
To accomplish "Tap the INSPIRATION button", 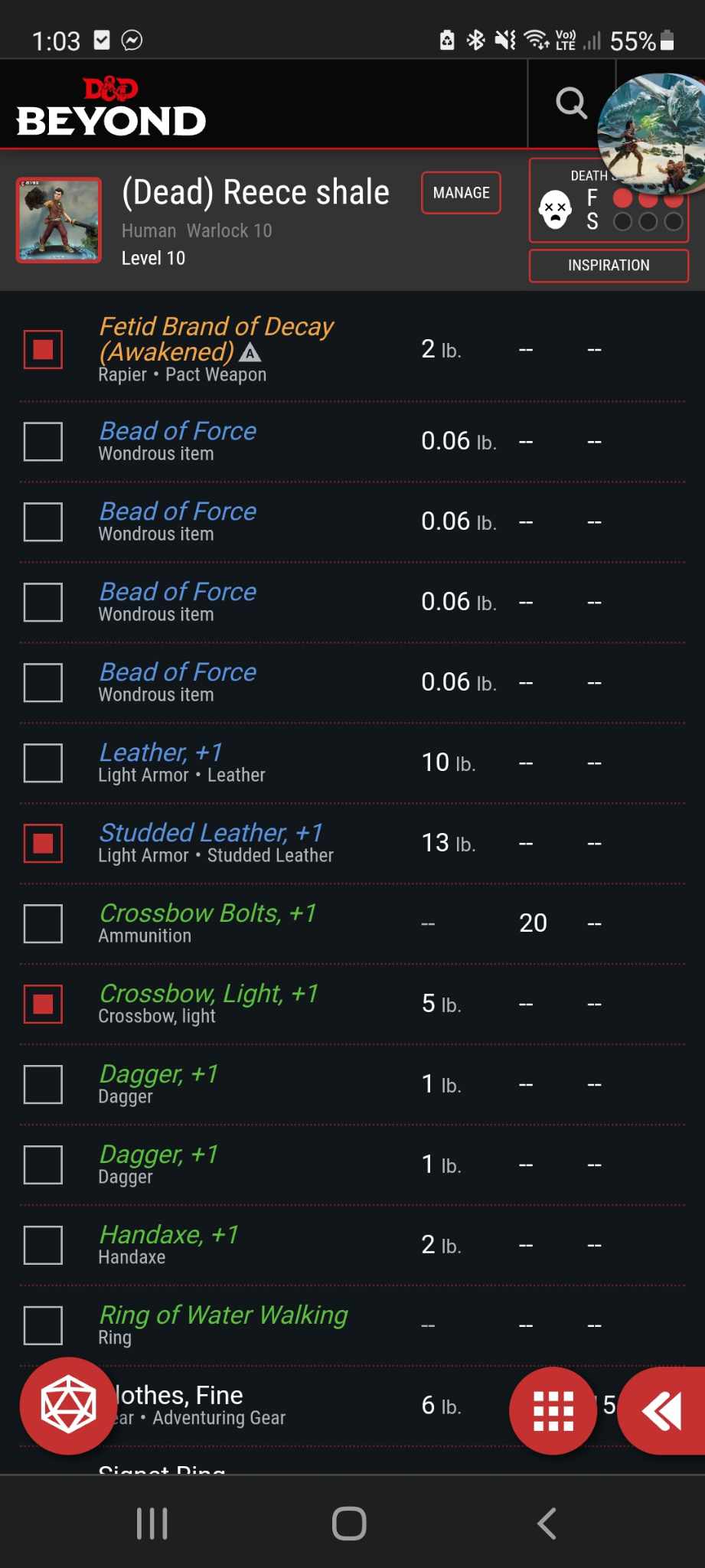I will [609, 266].
